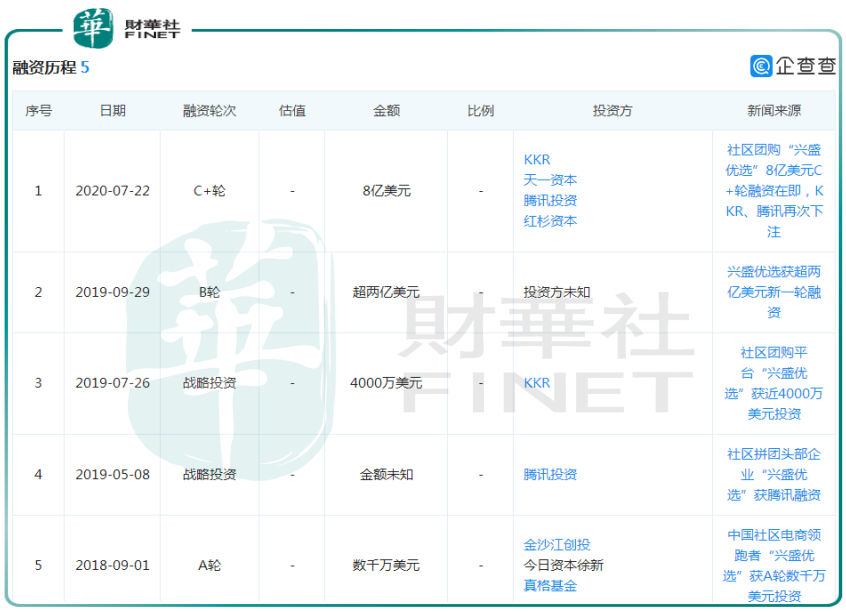Open the 天一资本 investor link
Screen dimensions: 846x612
click(550, 180)
